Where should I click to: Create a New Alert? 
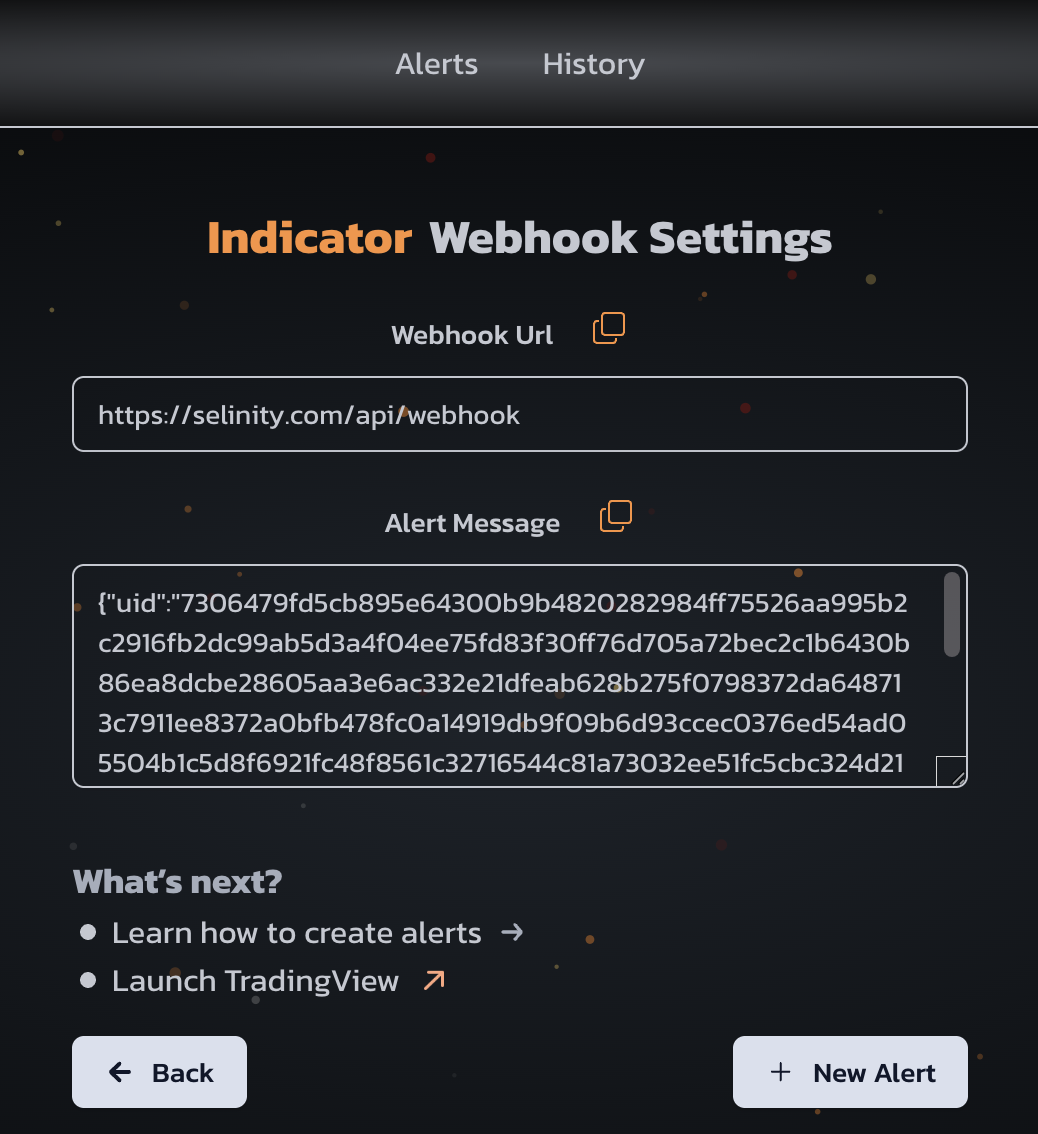click(850, 1072)
